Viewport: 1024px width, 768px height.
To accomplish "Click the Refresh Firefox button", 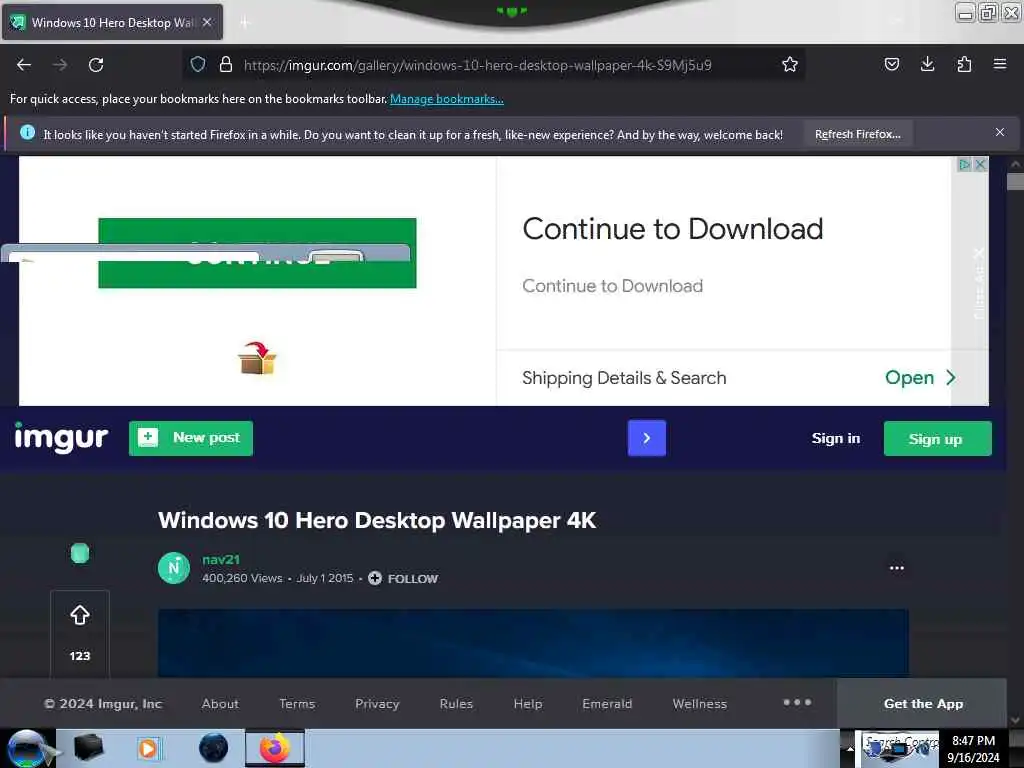I will 857,135.
